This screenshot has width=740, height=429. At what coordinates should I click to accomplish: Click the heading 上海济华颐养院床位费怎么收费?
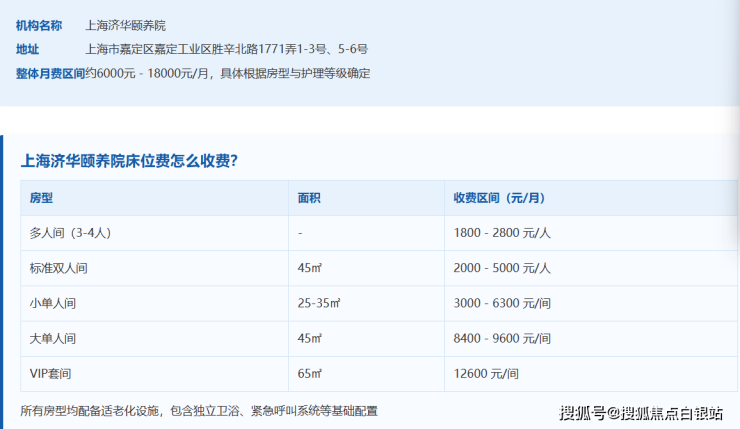pos(129,161)
